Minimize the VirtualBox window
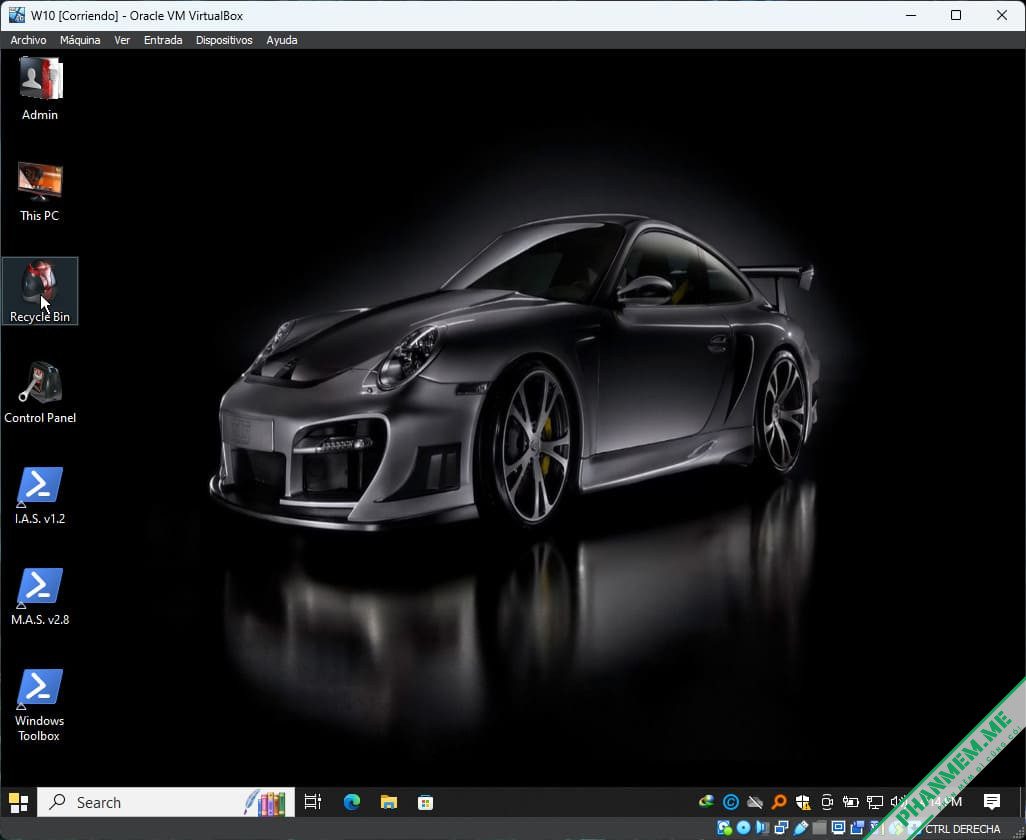 (911, 15)
